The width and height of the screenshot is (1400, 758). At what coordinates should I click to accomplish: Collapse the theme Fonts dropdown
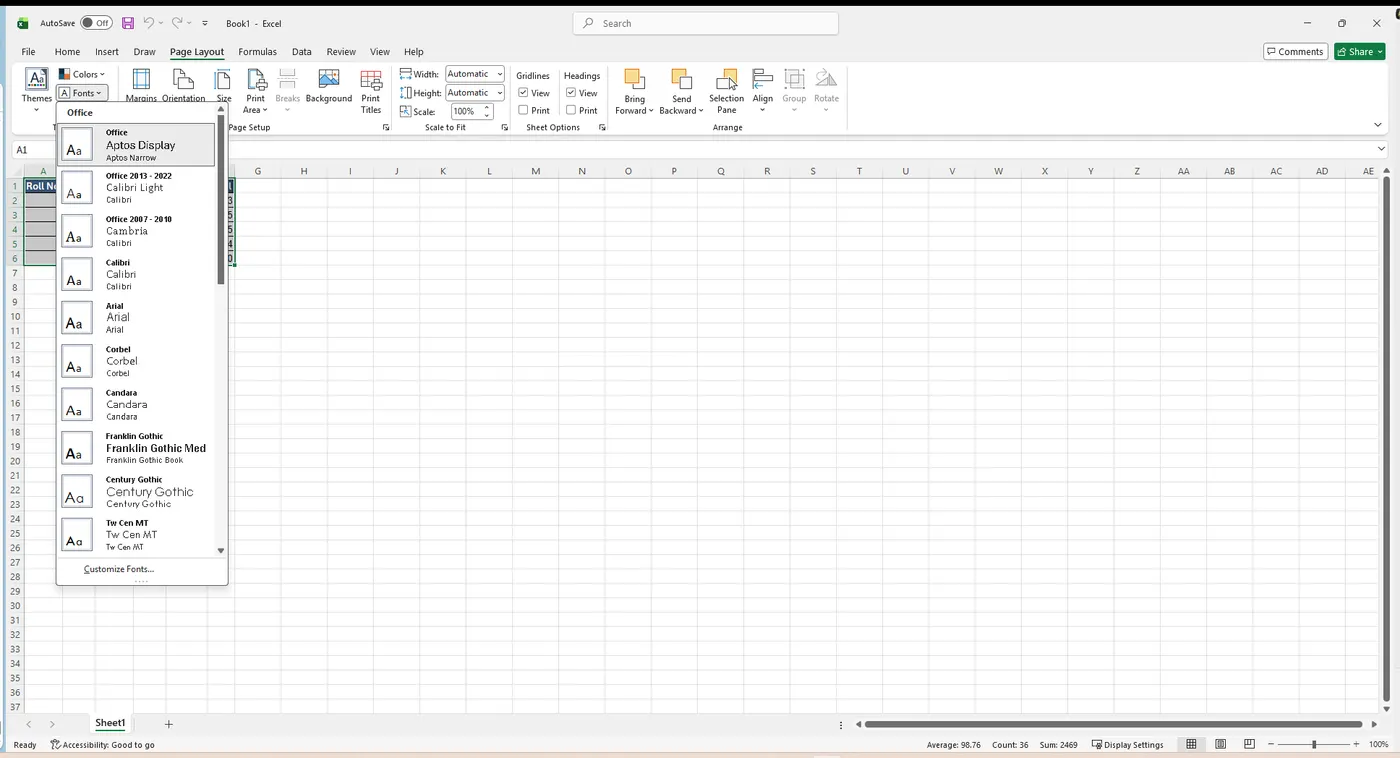[80, 93]
